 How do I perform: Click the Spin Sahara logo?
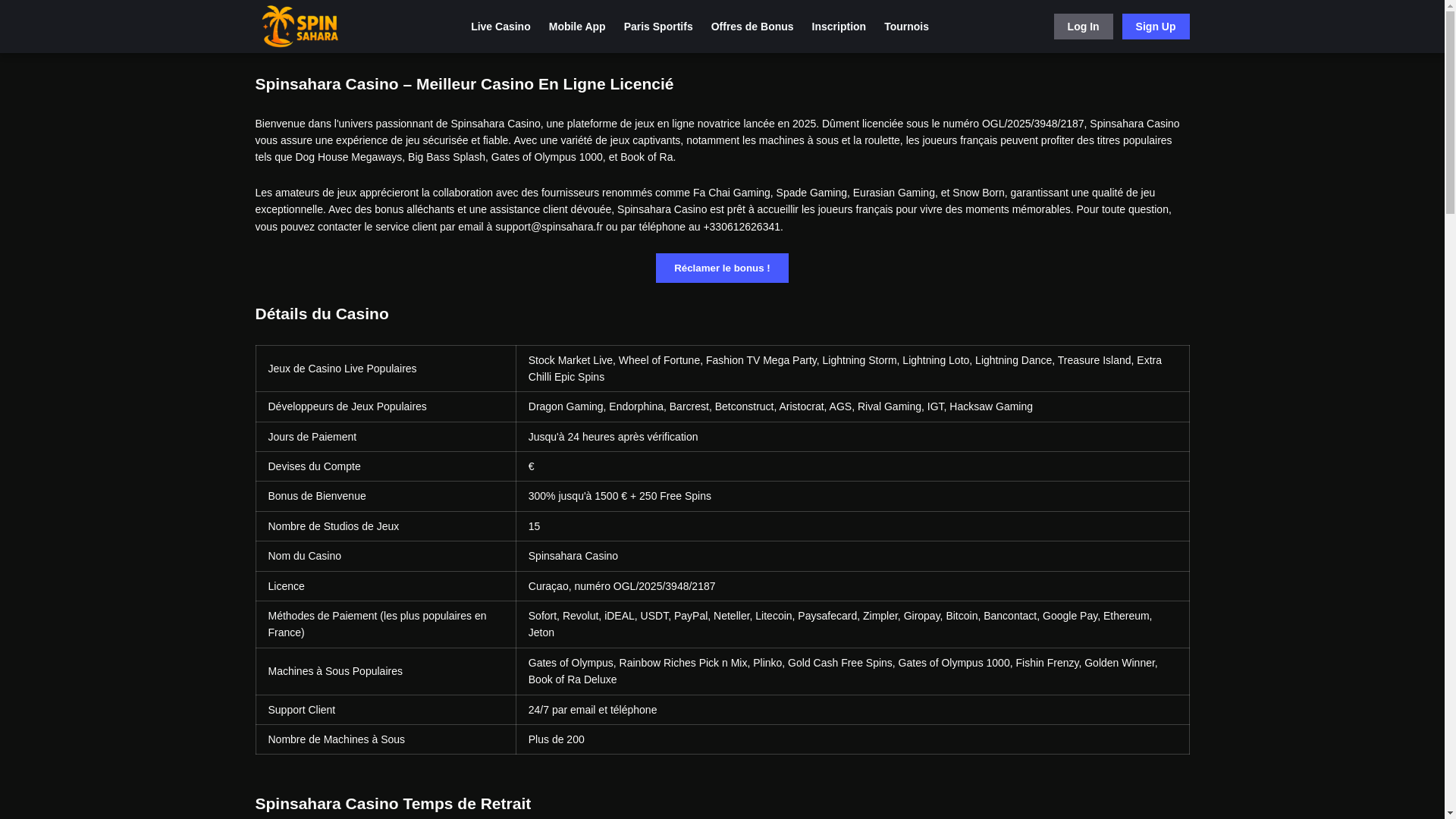coord(300,27)
